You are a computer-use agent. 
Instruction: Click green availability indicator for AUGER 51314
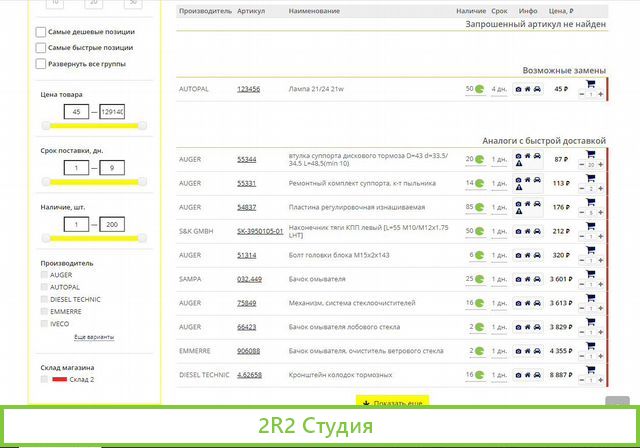[x=478, y=255]
